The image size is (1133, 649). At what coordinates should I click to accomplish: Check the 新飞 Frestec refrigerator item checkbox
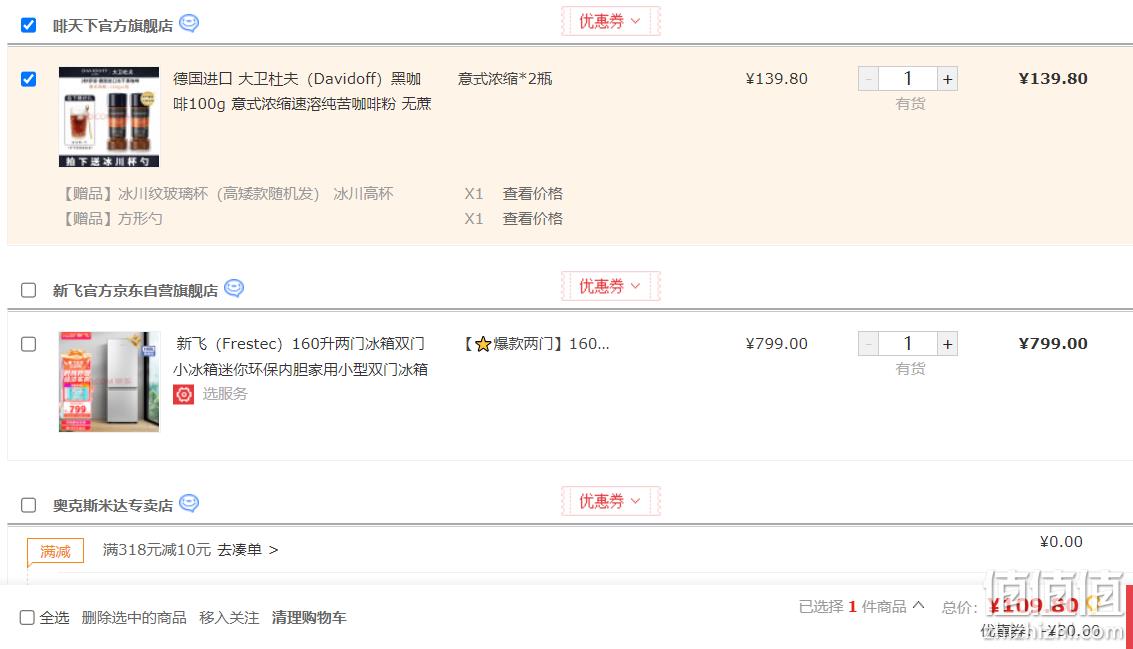(x=28, y=344)
